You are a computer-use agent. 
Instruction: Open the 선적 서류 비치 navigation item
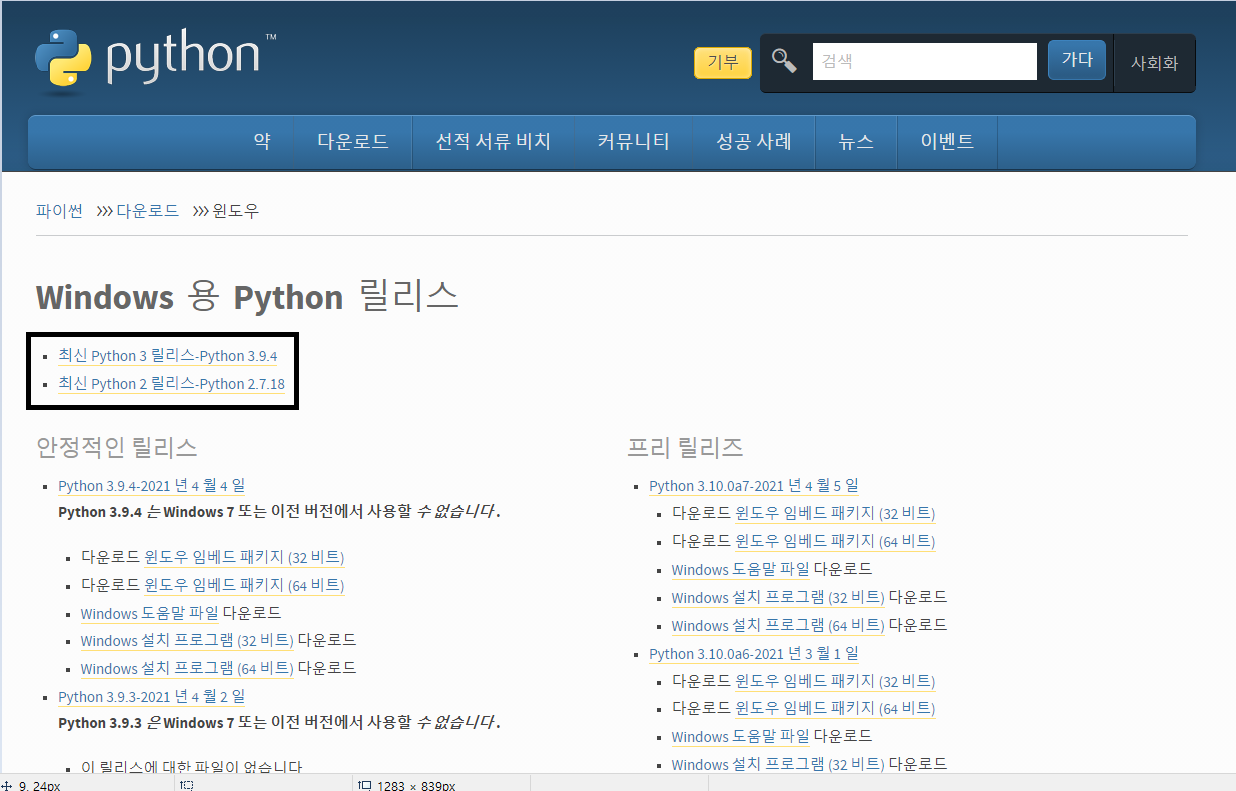coord(493,141)
